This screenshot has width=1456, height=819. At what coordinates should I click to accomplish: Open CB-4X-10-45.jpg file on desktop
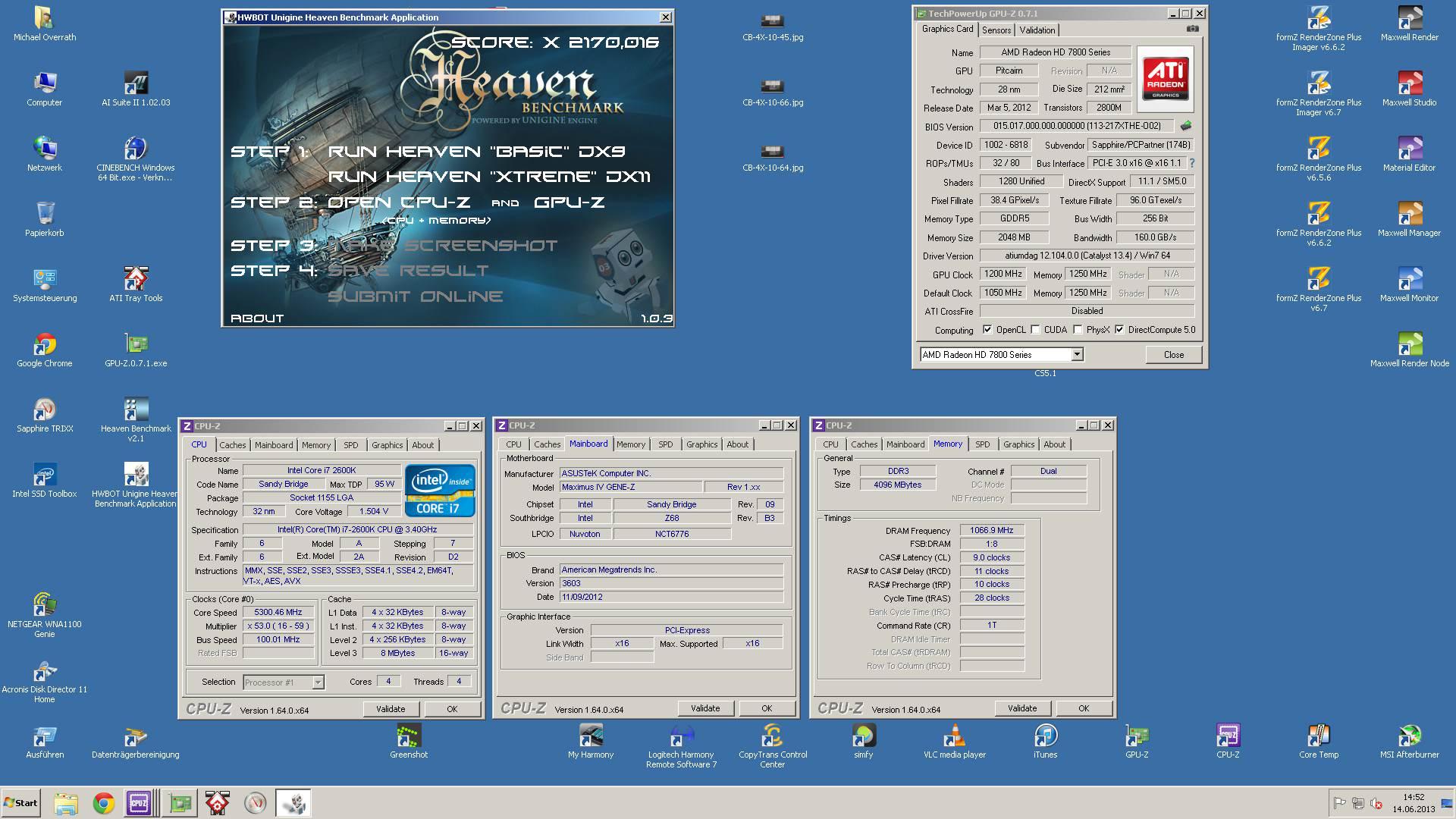pos(773,27)
